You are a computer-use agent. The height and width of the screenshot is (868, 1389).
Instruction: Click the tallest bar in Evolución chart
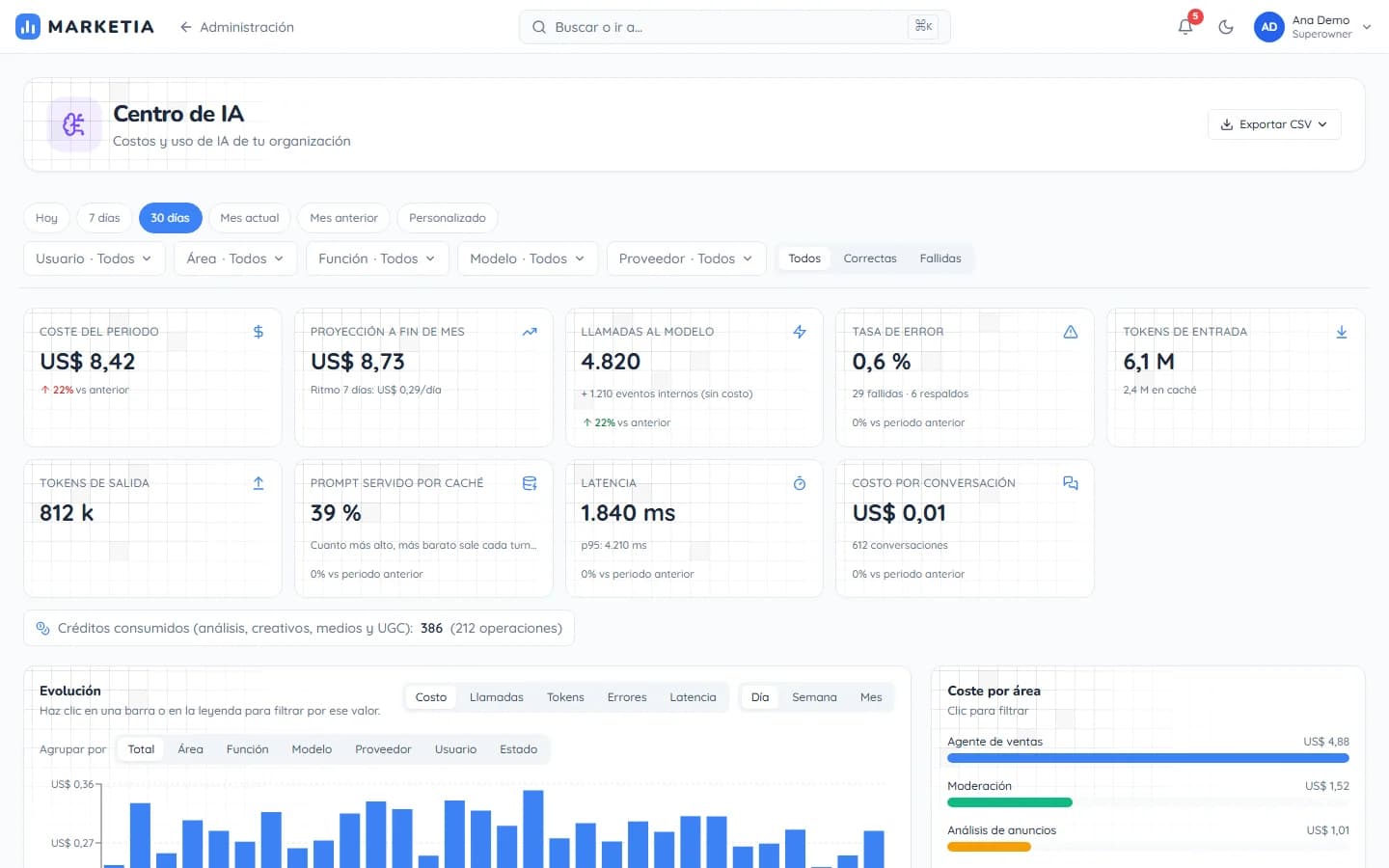[533, 829]
